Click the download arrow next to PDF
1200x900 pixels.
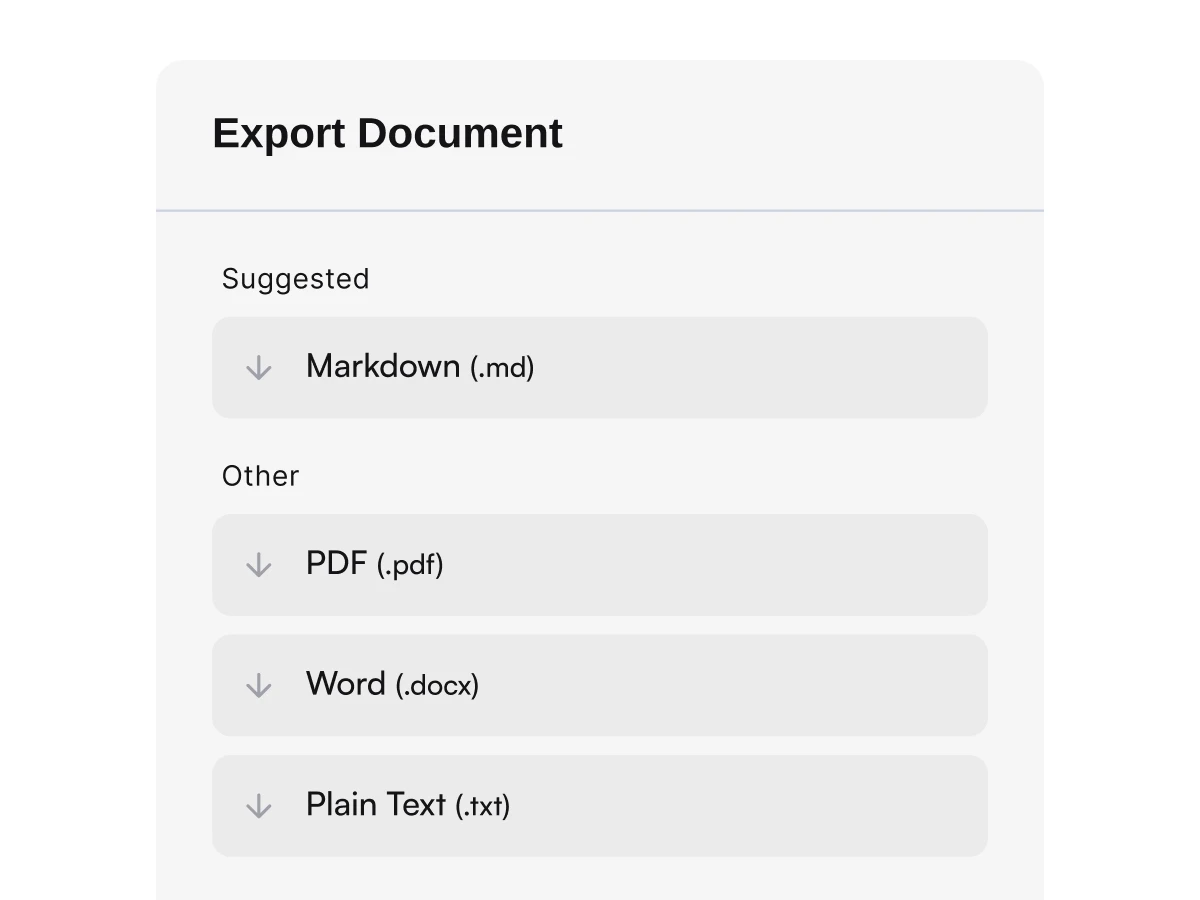[x=258, y=564]
